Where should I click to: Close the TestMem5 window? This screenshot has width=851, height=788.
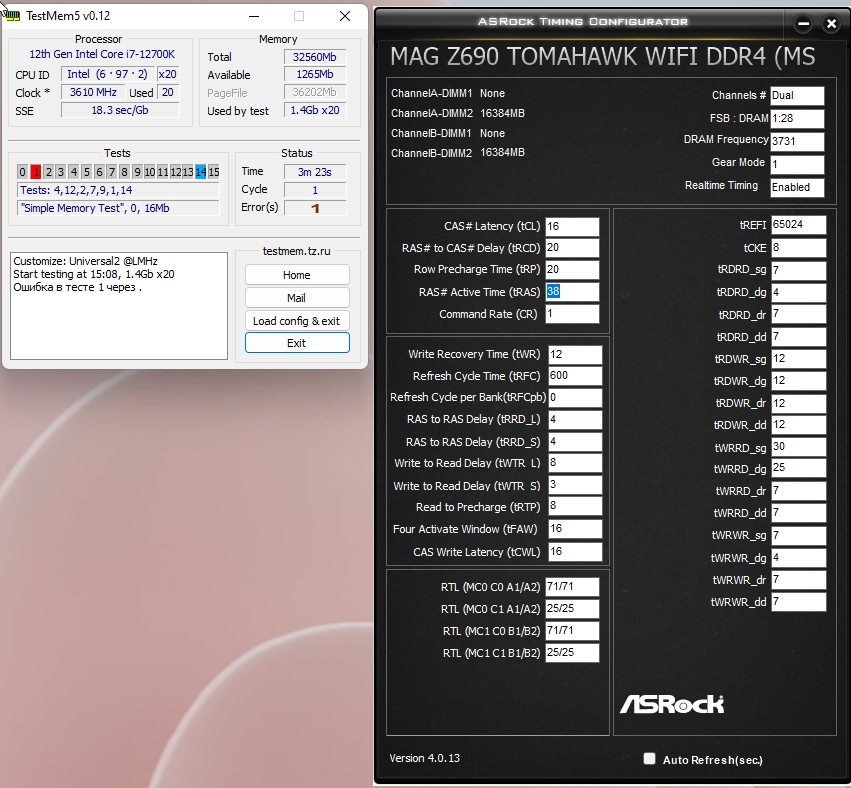345,16
